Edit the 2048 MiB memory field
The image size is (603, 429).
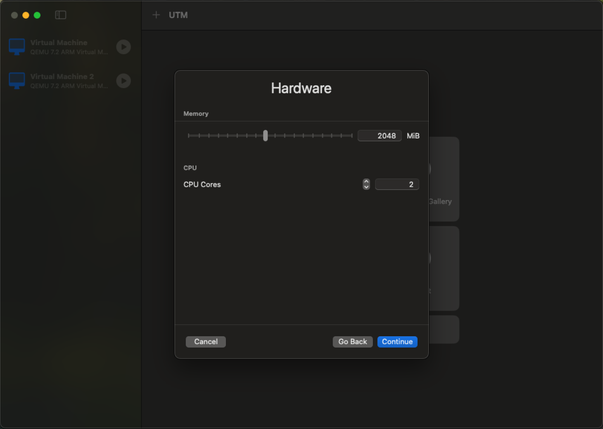(x=380, y=136)
